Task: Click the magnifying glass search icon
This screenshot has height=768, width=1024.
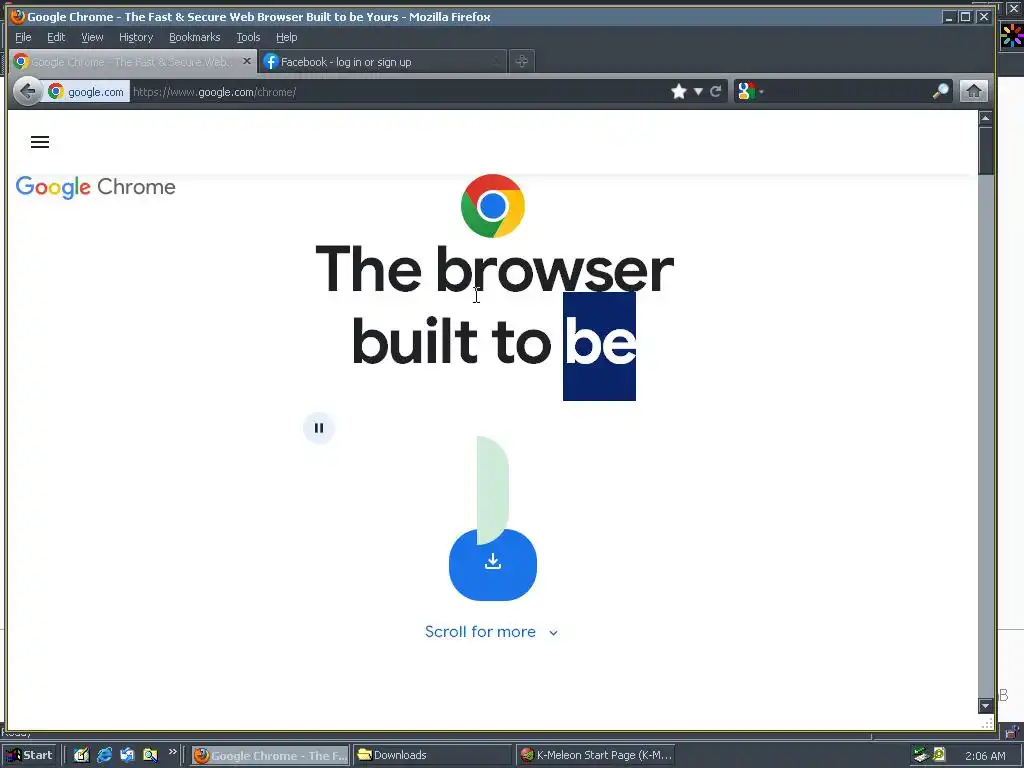Action: (940, 91)
